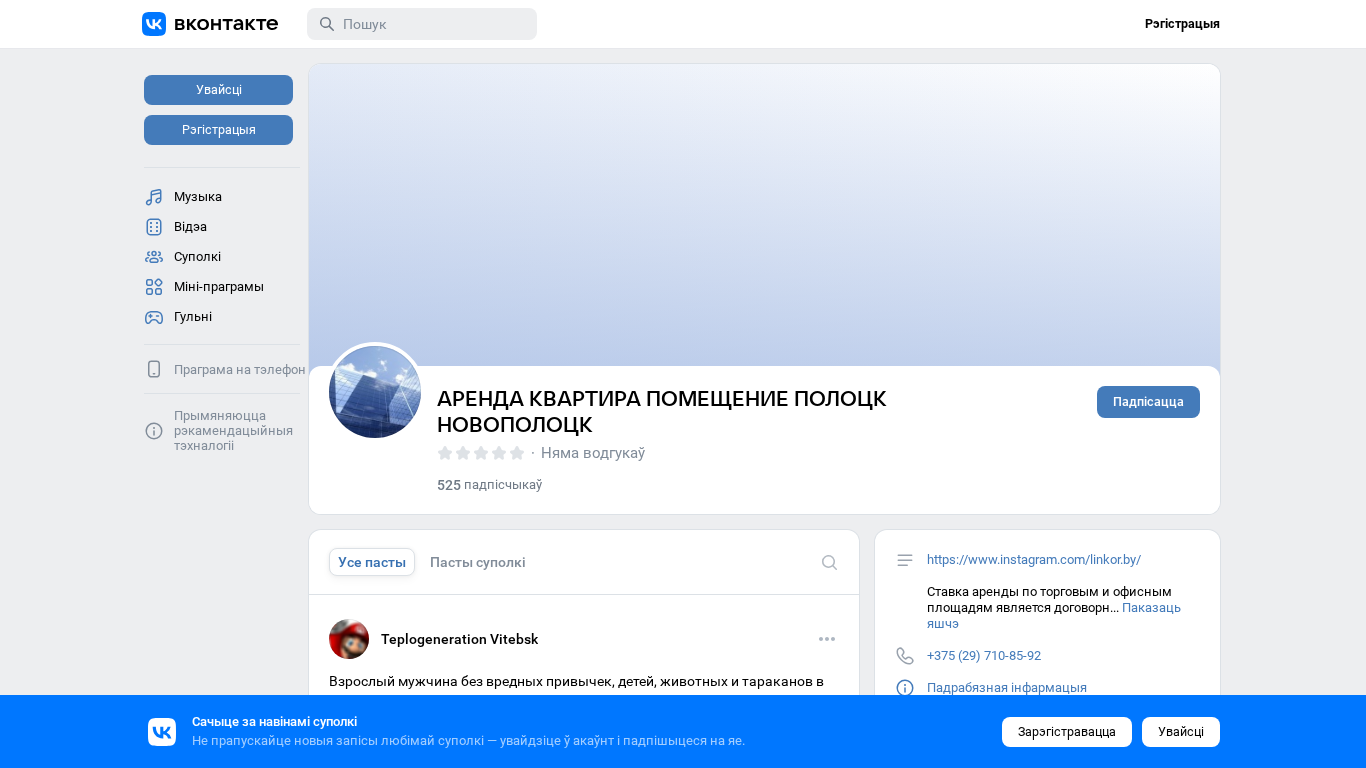This screenshot has height=768, width=1366.
Task: Click the Няма водгукаў reviews text
Action: tap(593, 453)
